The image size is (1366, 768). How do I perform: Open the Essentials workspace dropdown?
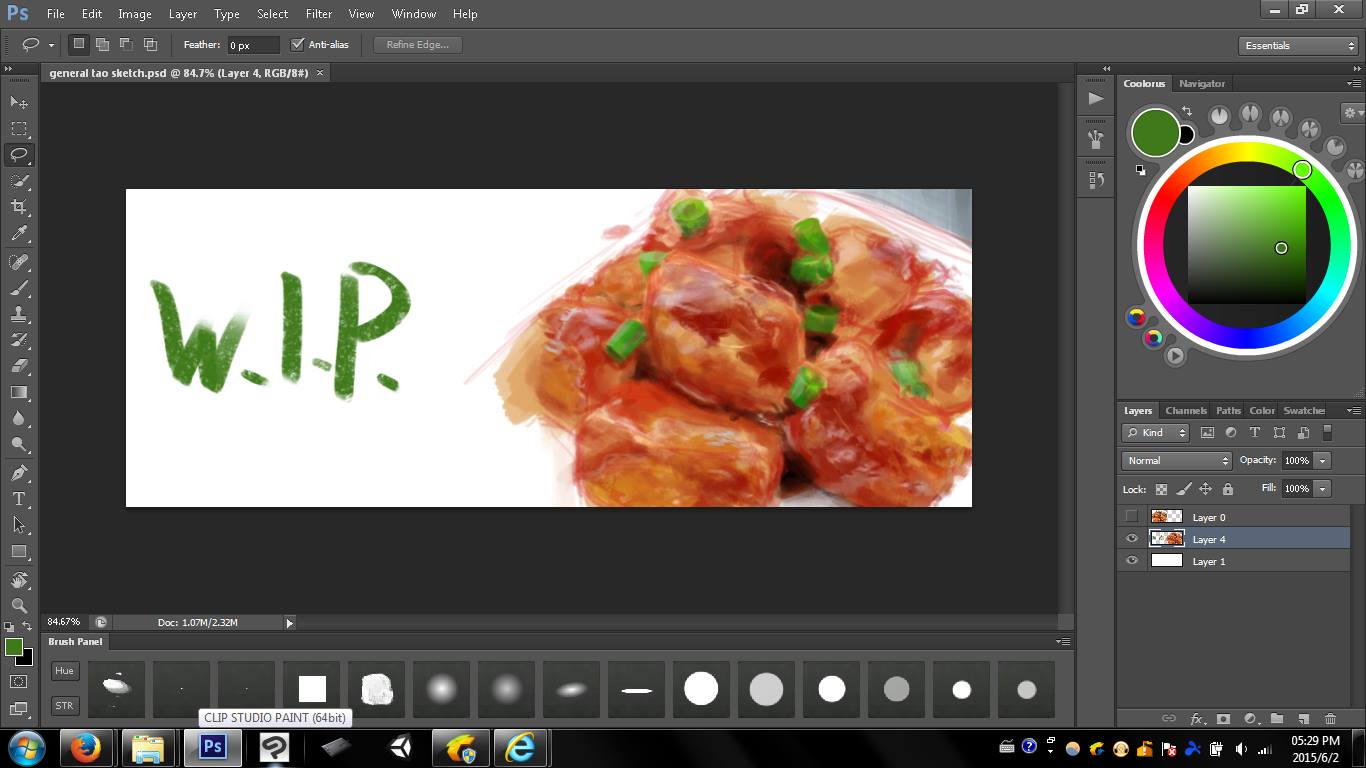pos(1297,46)
